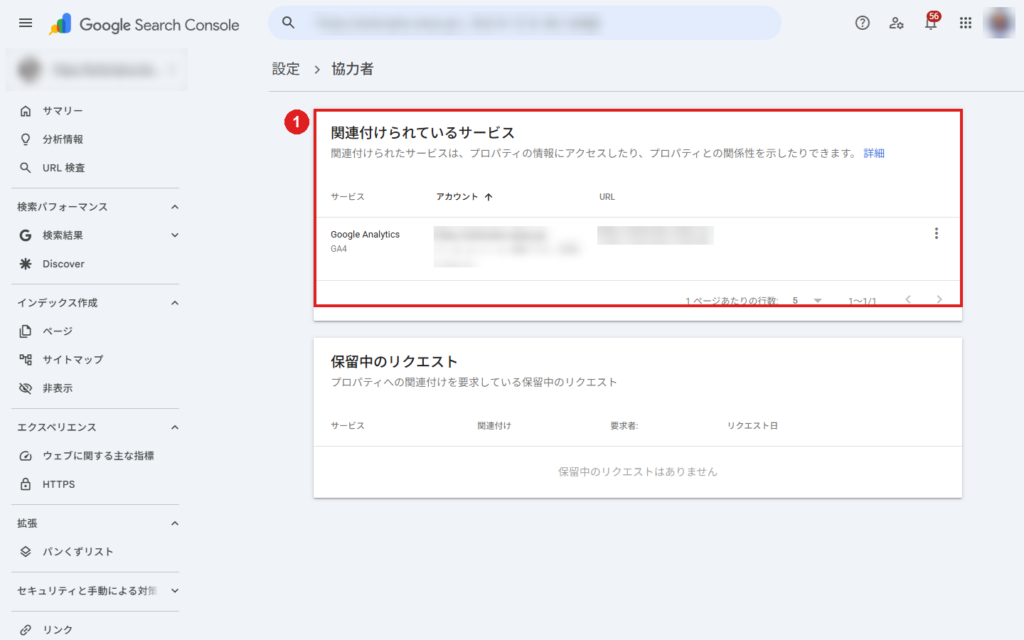1024x640 pixels.
Task: Click the 要求者 column header
Action: tap(624, 426)
